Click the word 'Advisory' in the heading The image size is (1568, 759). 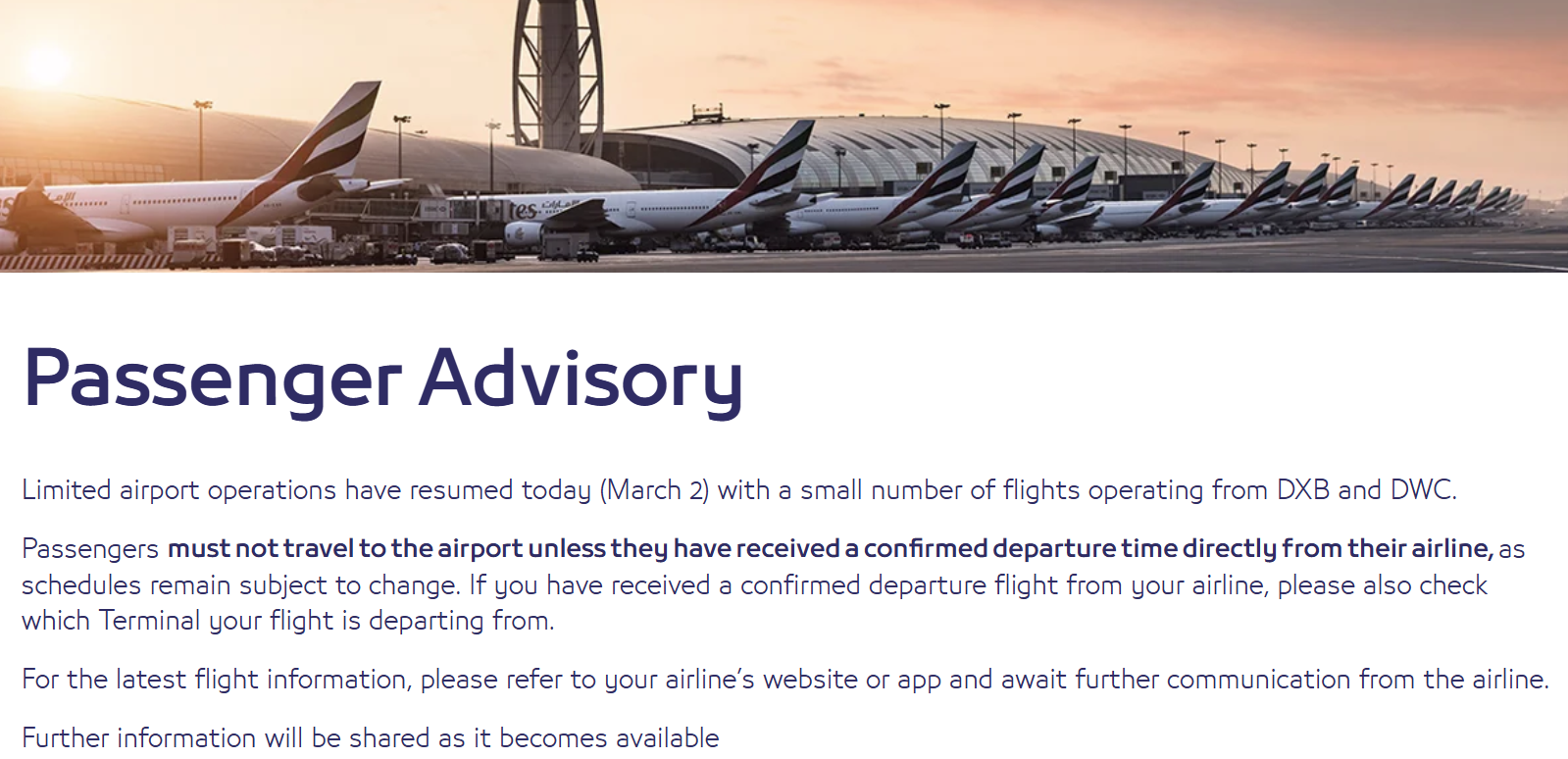(x=581, y=379)
